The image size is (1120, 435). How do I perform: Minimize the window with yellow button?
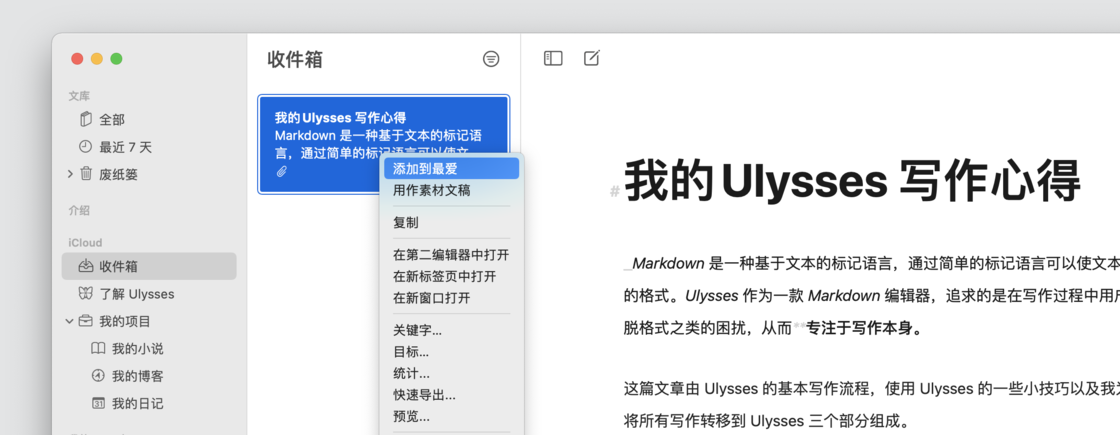96,59
